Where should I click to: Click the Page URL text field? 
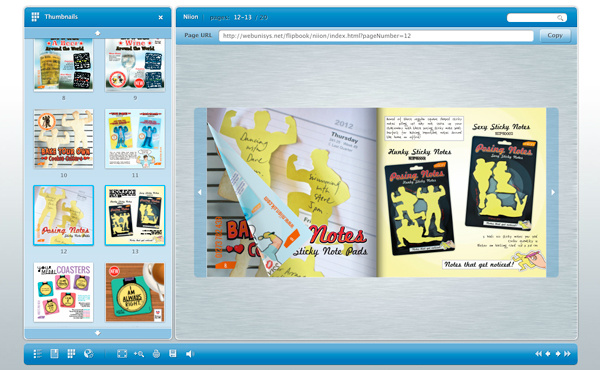(x=376, y=36)
